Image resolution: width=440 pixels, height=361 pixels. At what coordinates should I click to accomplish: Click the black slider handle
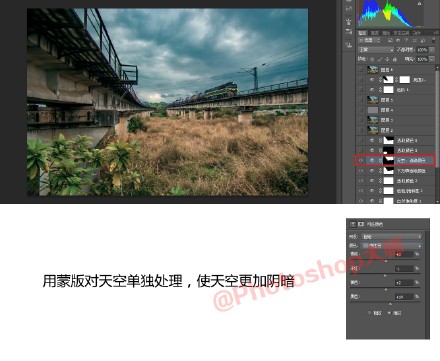390,304
